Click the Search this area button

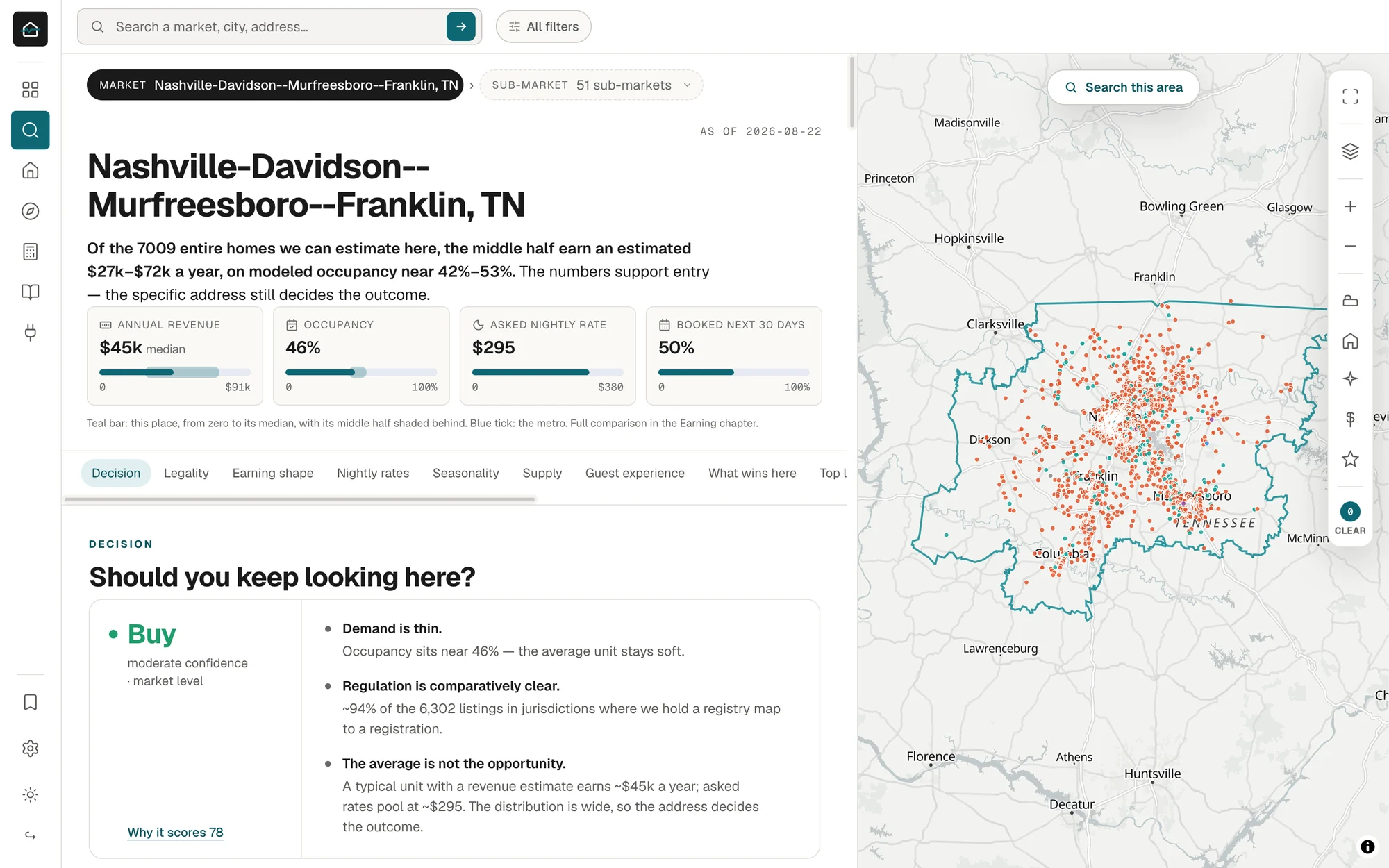pyautogui.click(x=1124, y=87)
